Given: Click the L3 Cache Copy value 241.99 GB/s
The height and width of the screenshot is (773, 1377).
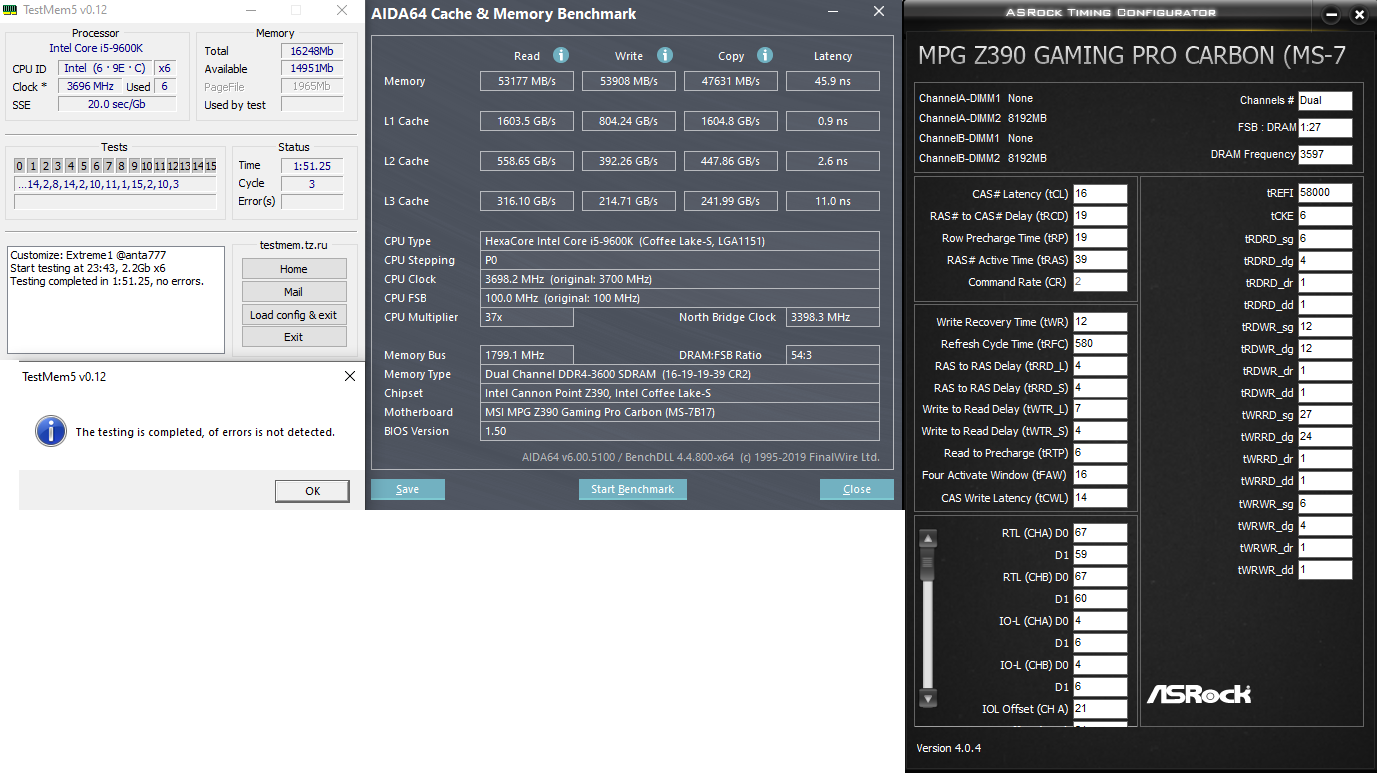Looking at the screenshot, I should 731,201.
